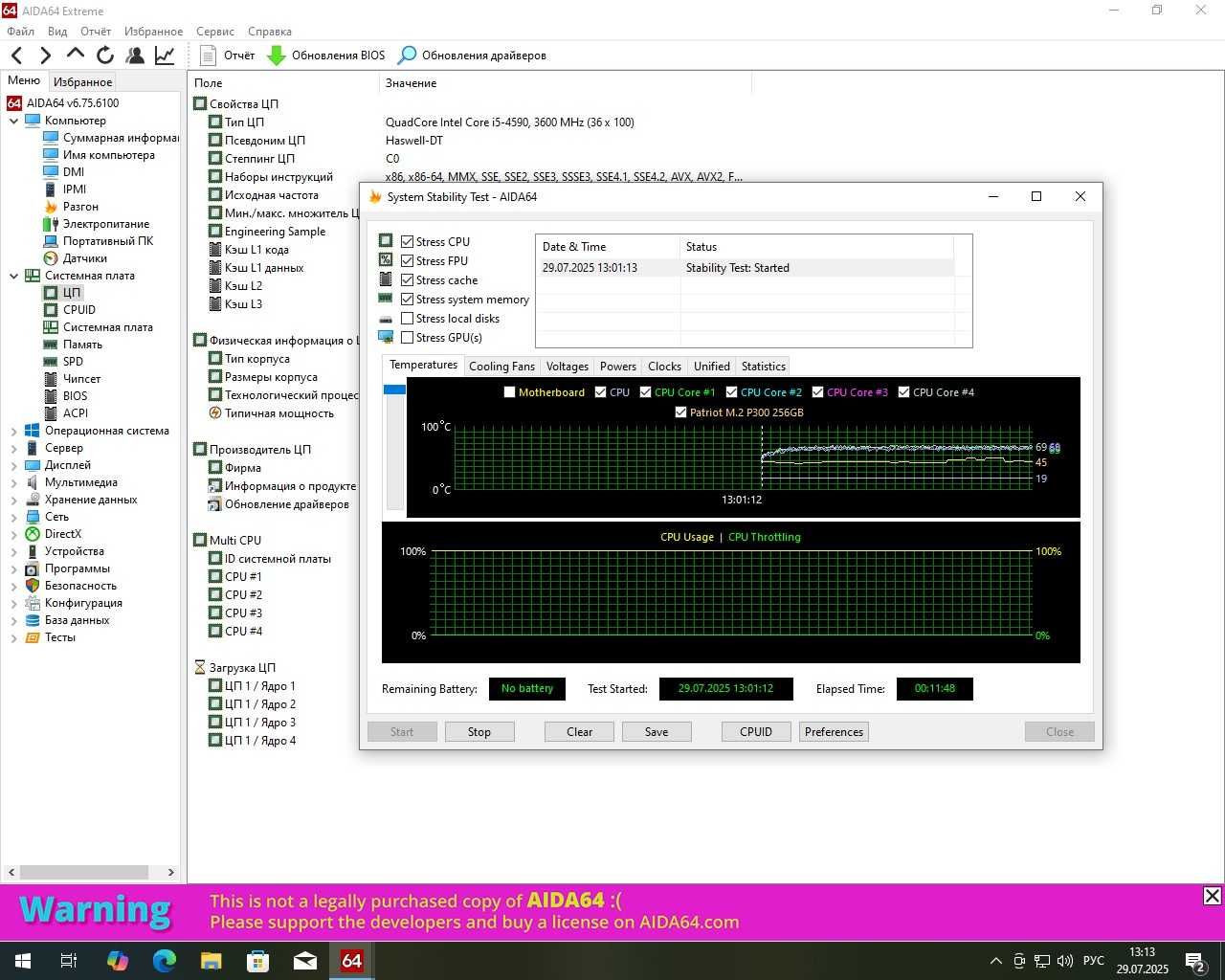The image size is (1225, 980).
Task: Click the CPUID button
Action: click(756, 732)
